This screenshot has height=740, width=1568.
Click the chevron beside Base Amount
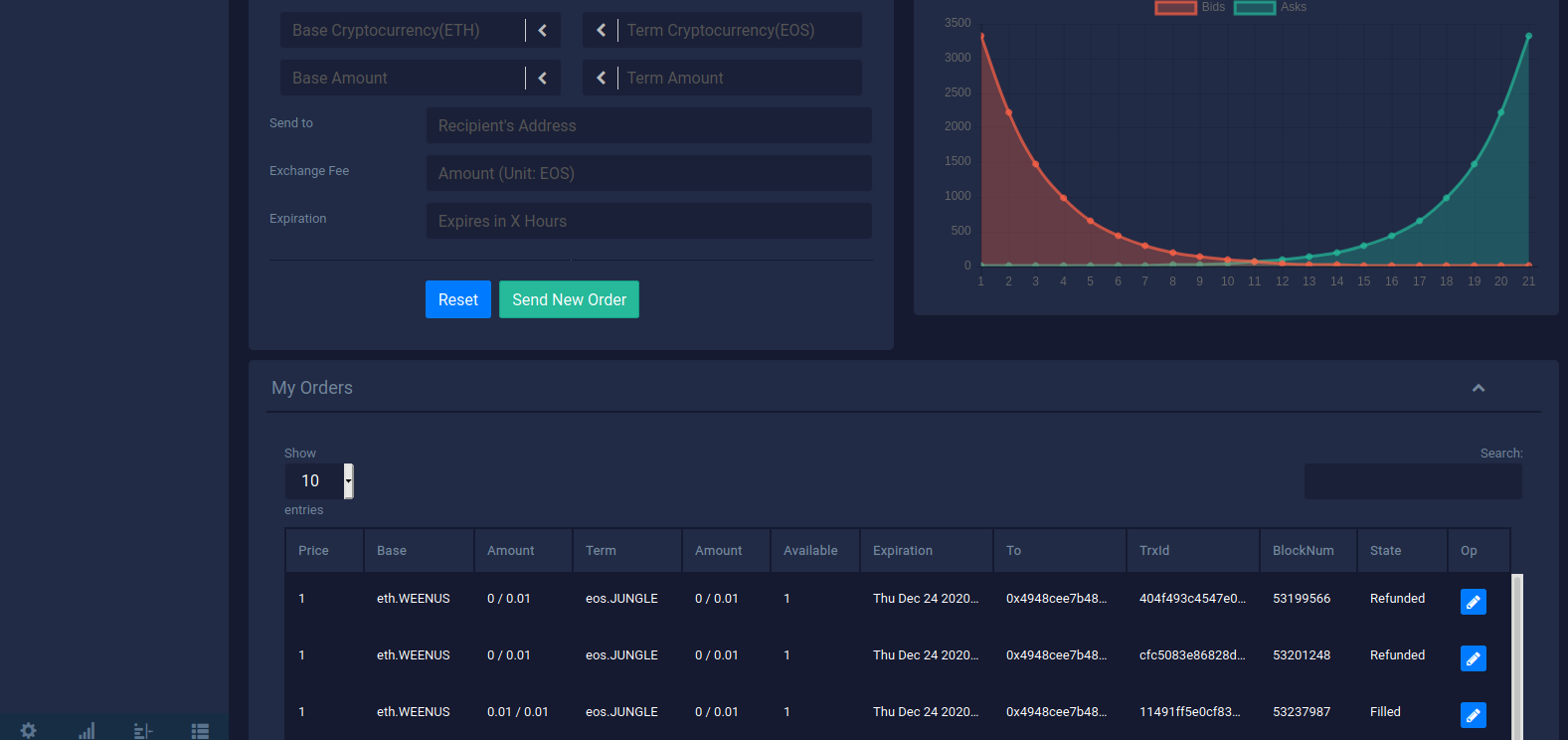pyautogui.click(x=543, y=79)
